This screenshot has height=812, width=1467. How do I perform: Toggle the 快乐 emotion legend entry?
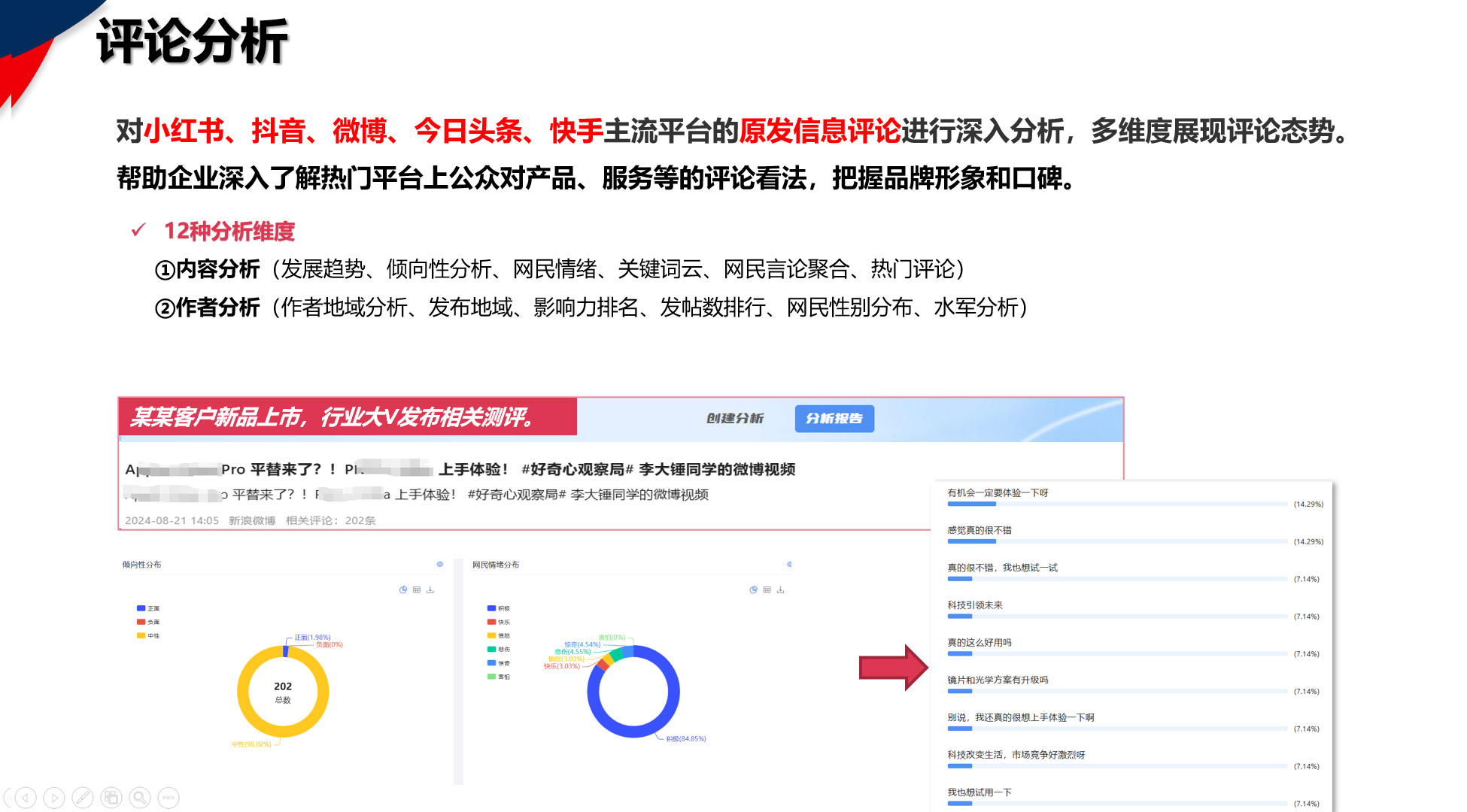498,622
